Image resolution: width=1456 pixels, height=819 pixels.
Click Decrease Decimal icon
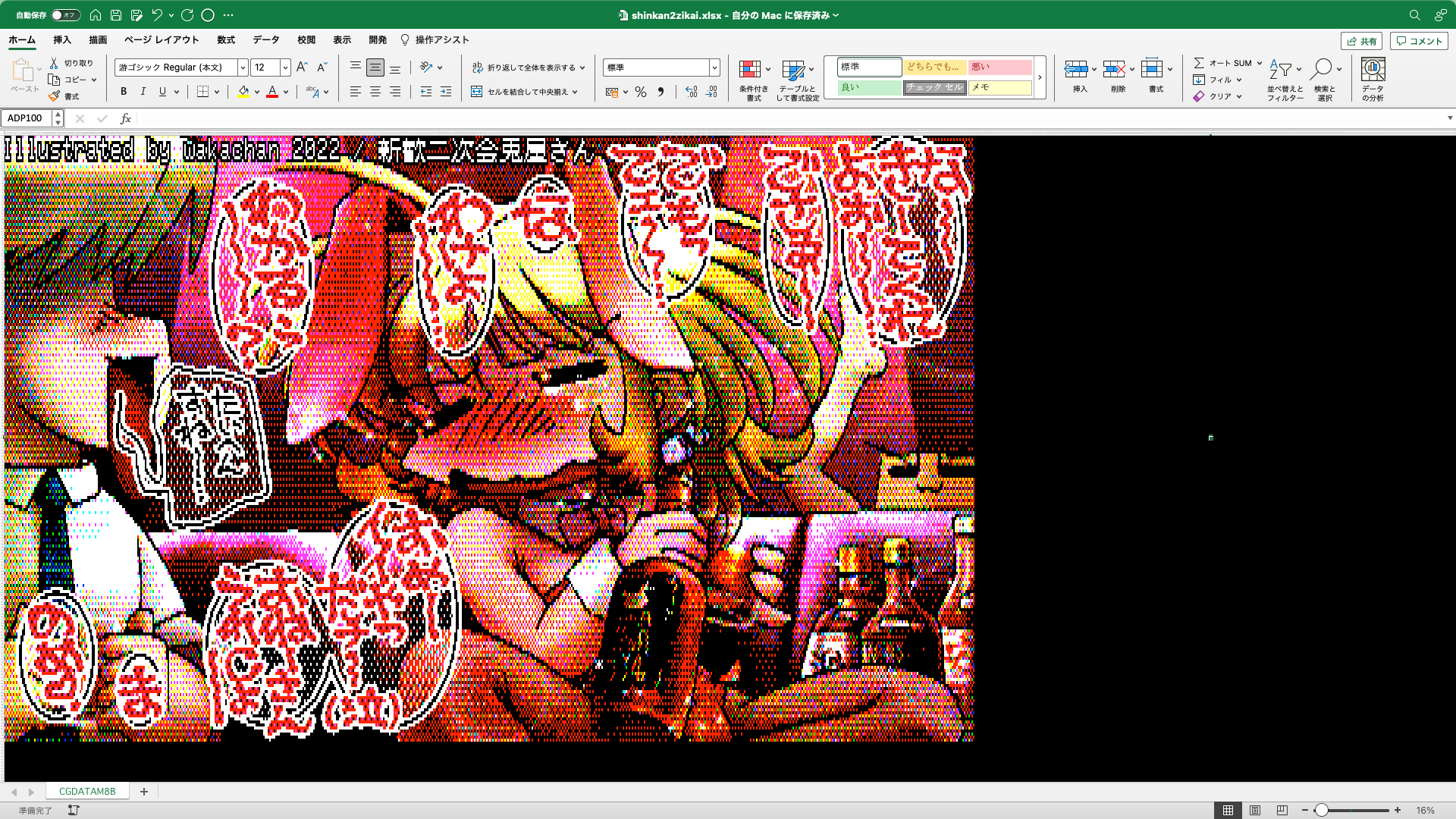pos(711,92)
